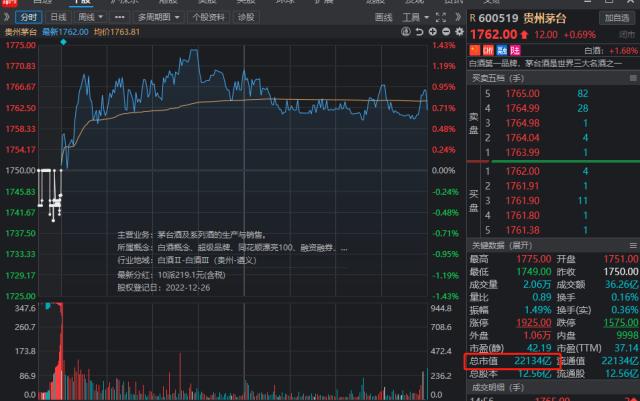Open the 周线 period dropdown
Image resolution: width=640 pixels, height=401 pixels.
(90, 17)
